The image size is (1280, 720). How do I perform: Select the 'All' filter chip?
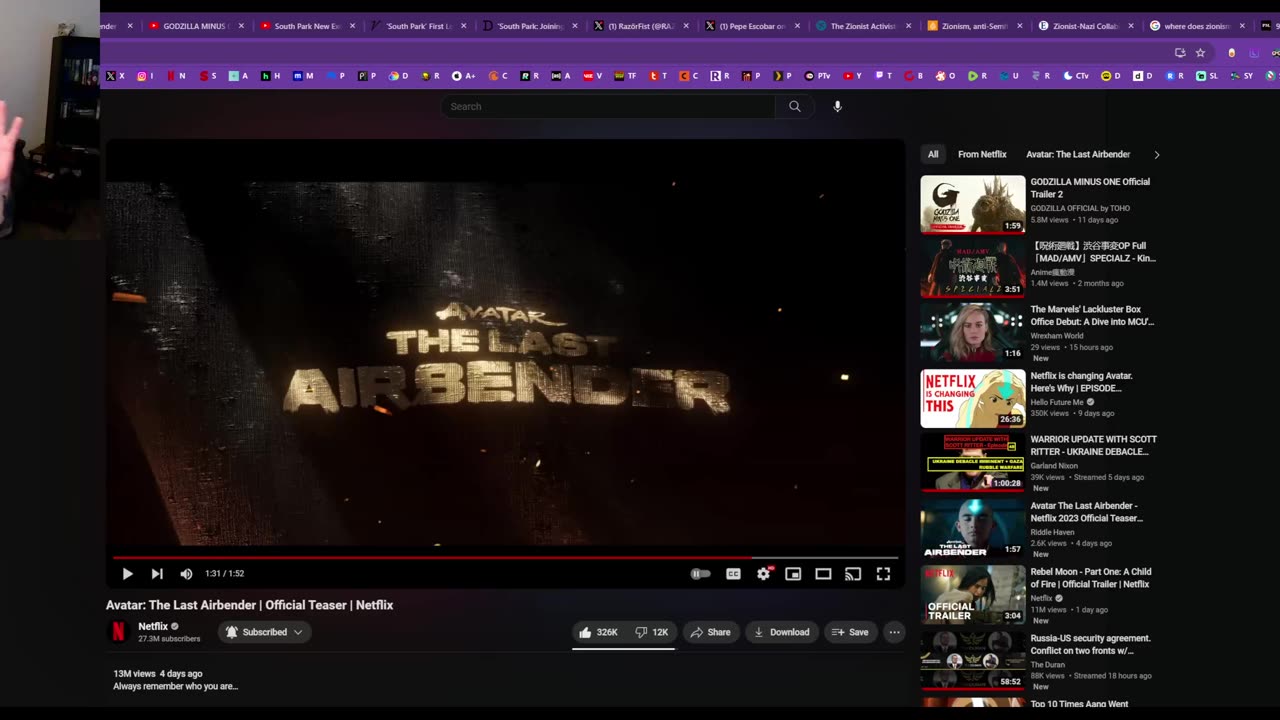tap(933, 154)
